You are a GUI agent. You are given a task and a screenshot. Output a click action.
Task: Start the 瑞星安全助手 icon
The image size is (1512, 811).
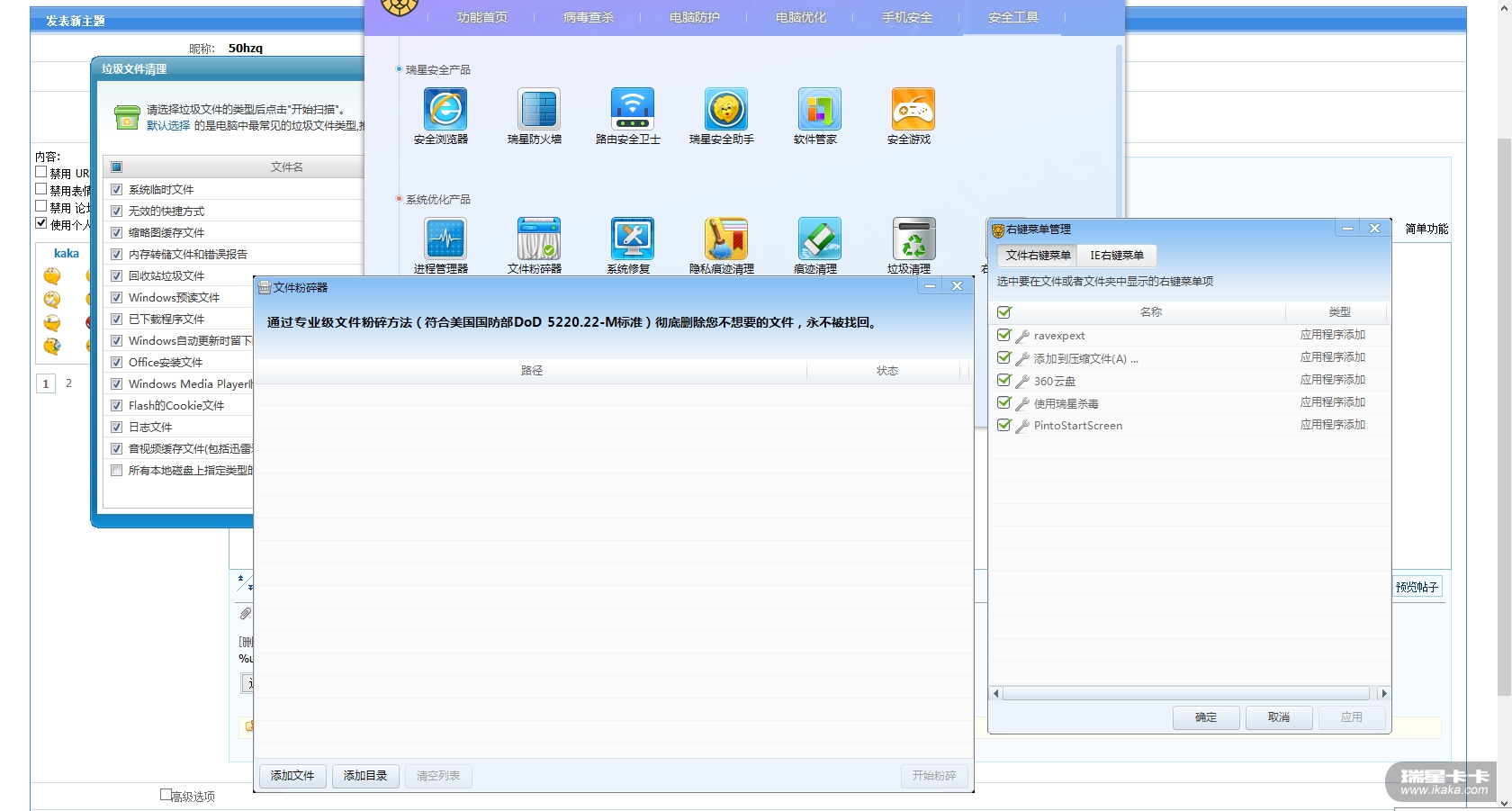(x=726, y=110)
